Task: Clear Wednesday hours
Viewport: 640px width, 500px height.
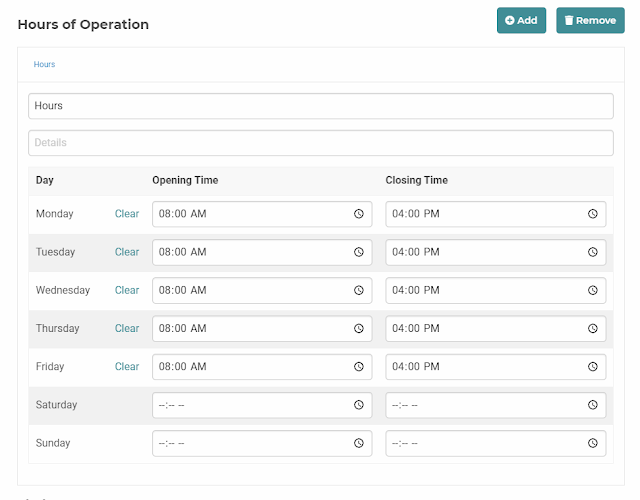Action: point(127,290)
